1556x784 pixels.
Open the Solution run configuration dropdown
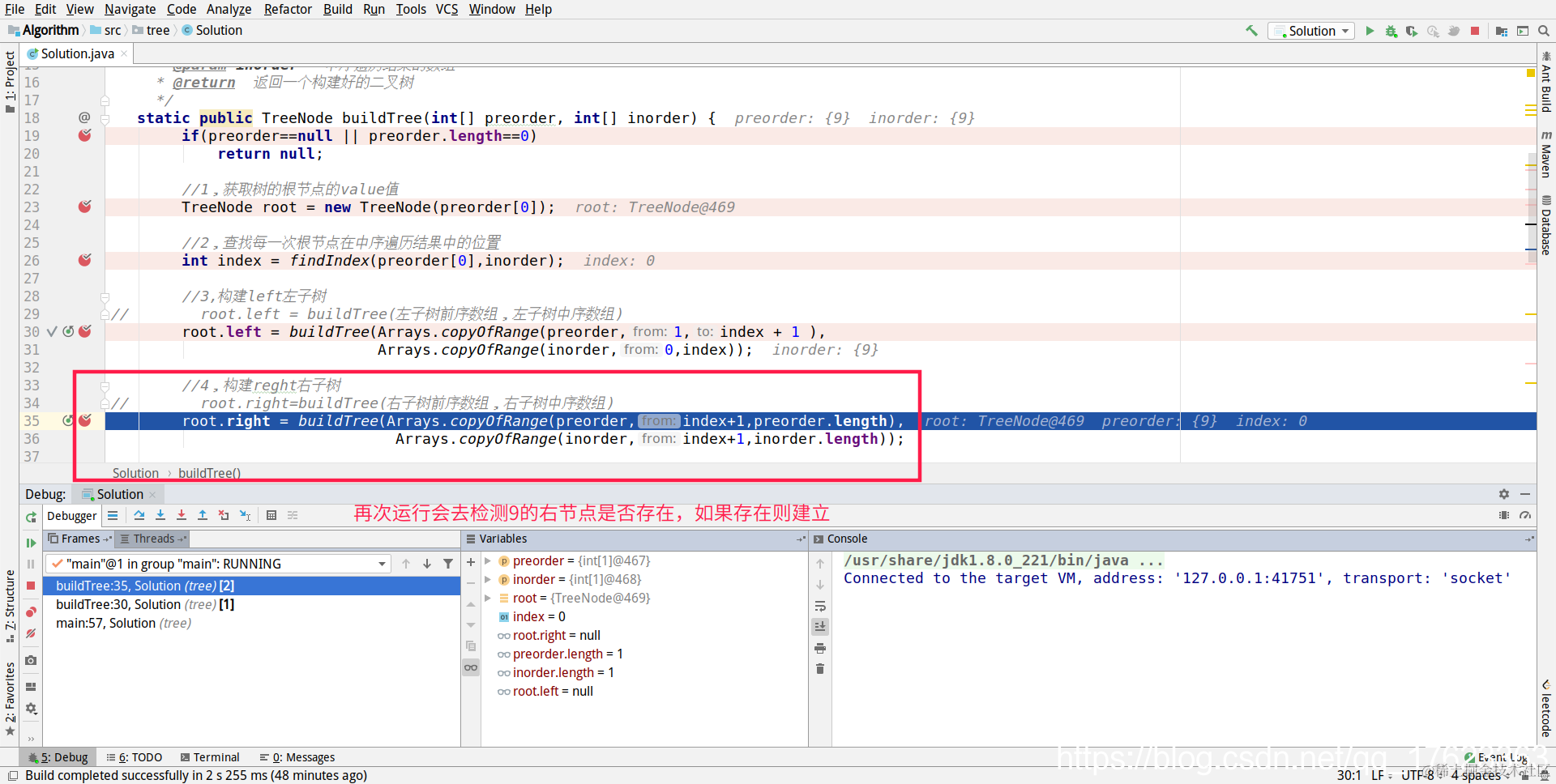[1313, 31]
